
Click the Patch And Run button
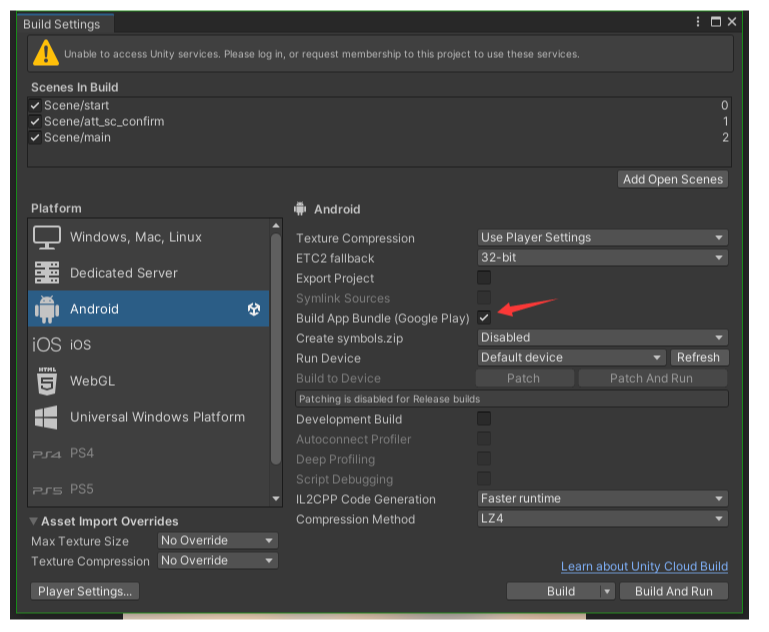pyautogui.click(x=652, y=379)
